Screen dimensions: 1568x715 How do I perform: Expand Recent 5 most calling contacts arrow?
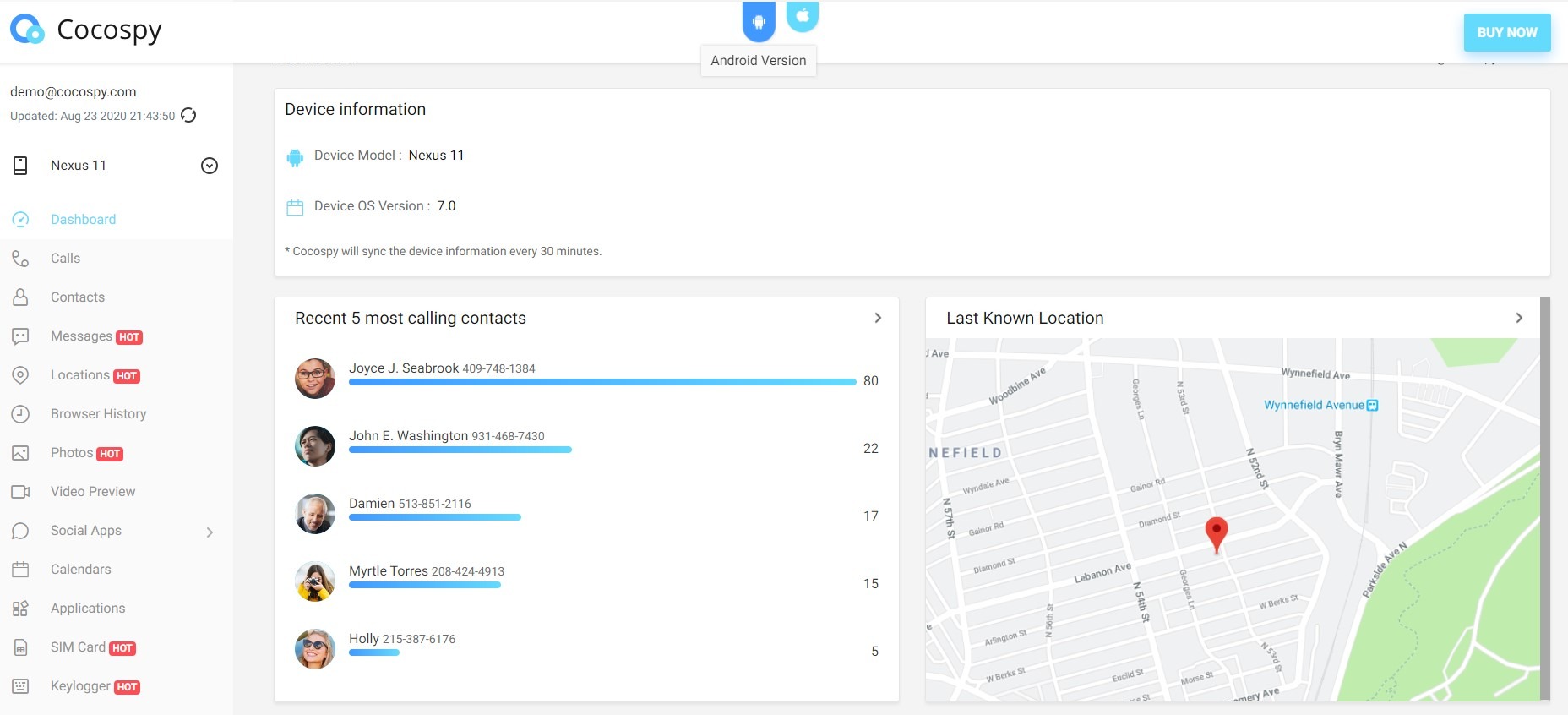878,318
